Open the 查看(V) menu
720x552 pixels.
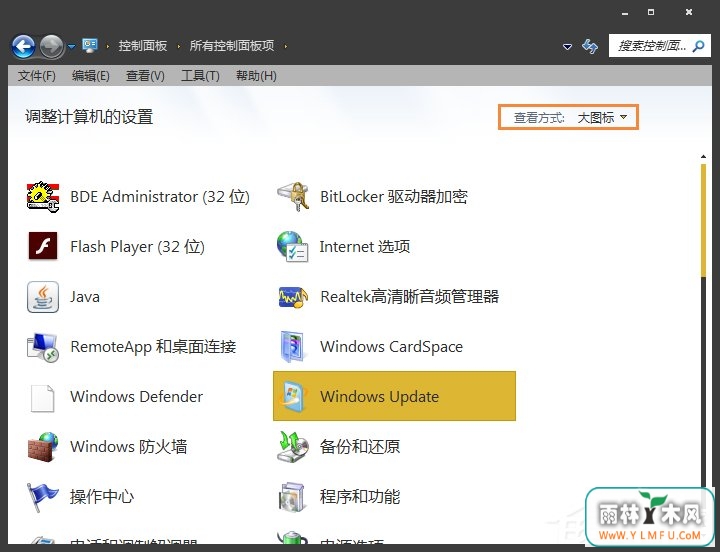click(146, 76)
